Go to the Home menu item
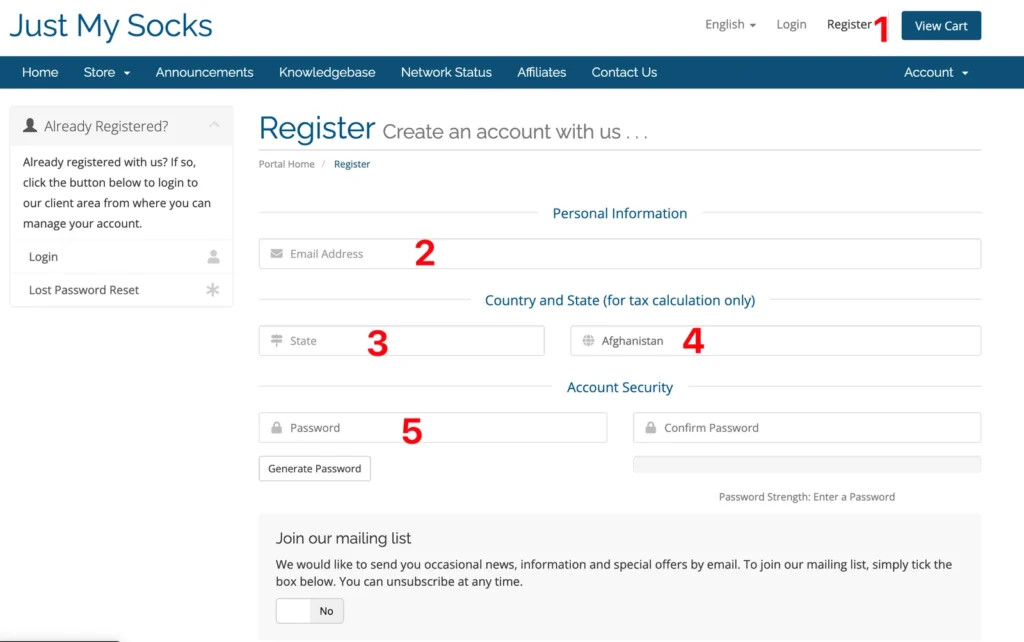The width and height of the screenshot is (1024, 642). (x=40, y=72)
